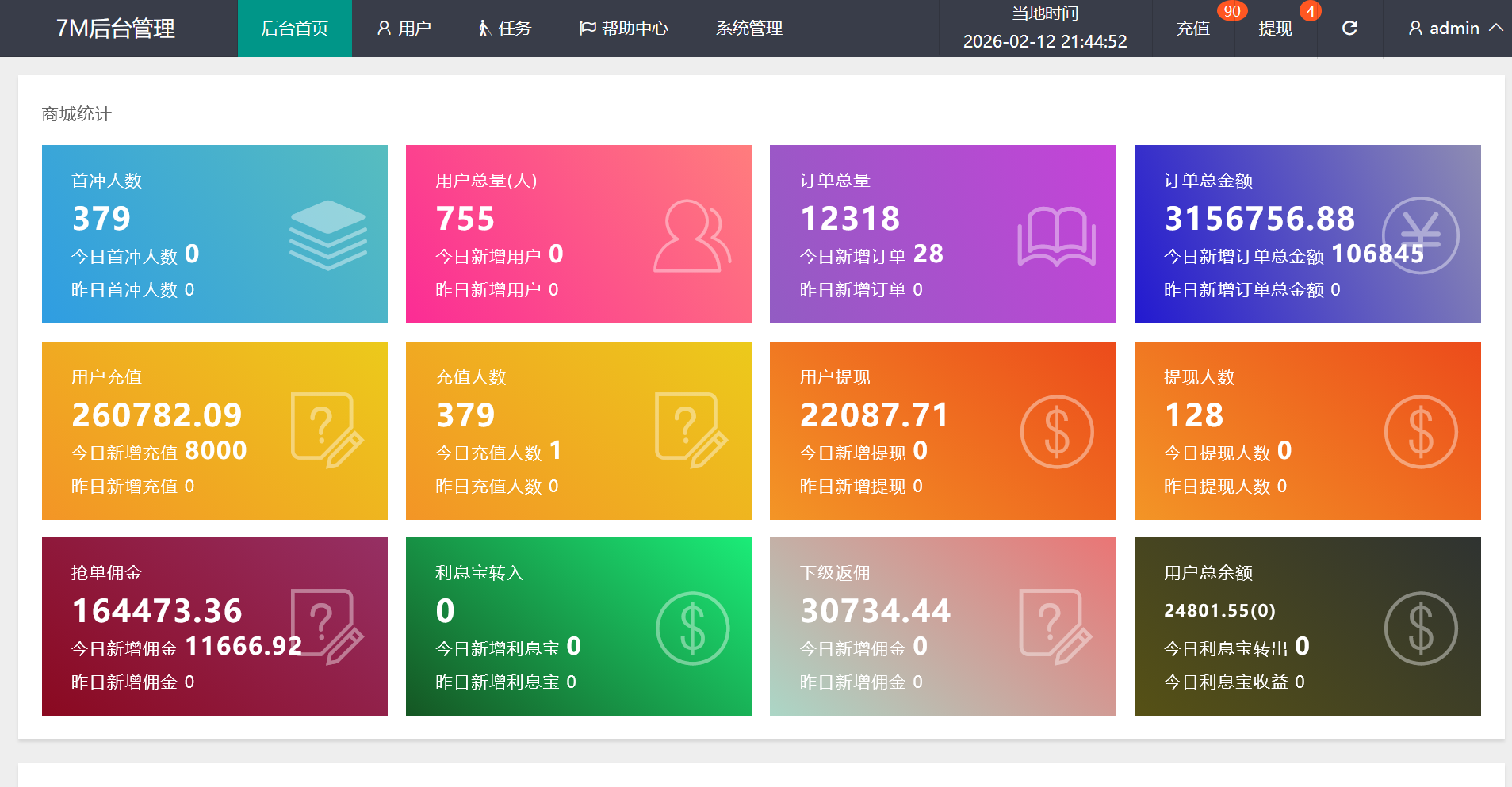Click the users icon in 用户总量 card
The width and height of the screenshot is (1512, 787).
[x=691, y=235]
